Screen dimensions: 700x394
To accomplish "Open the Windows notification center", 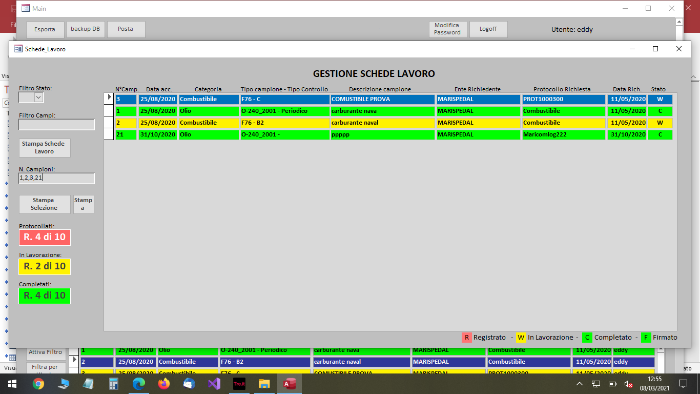I will pyautogui.click(x=683, y=384).
